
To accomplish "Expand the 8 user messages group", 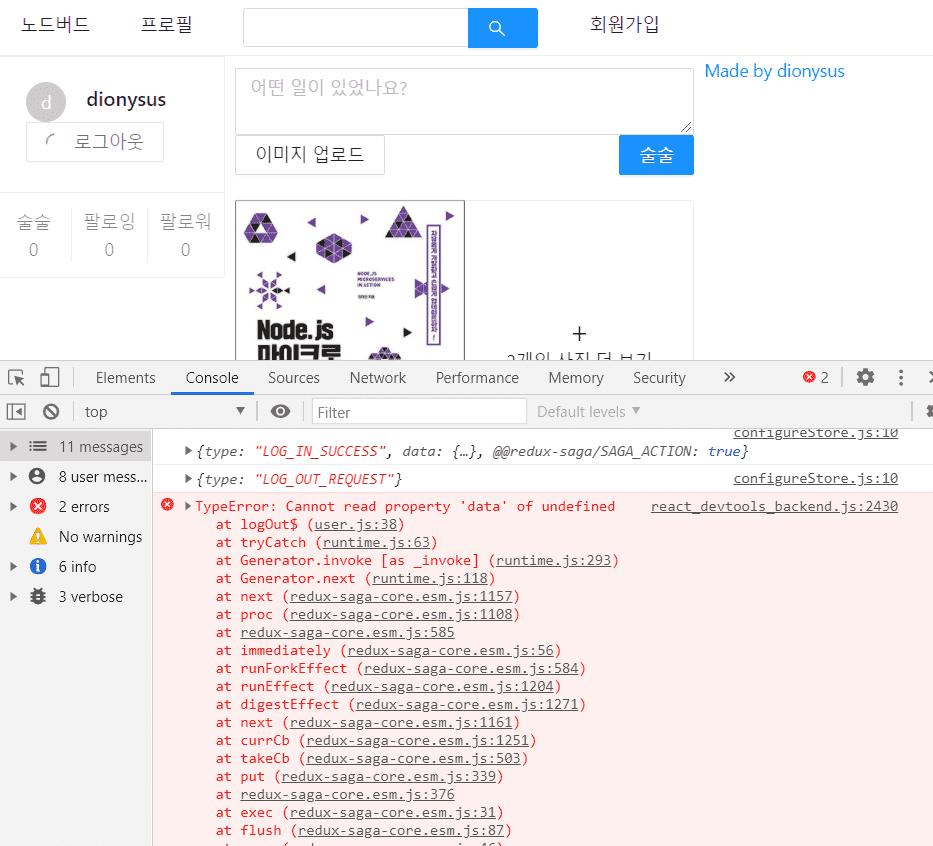I will pos(13,476).
